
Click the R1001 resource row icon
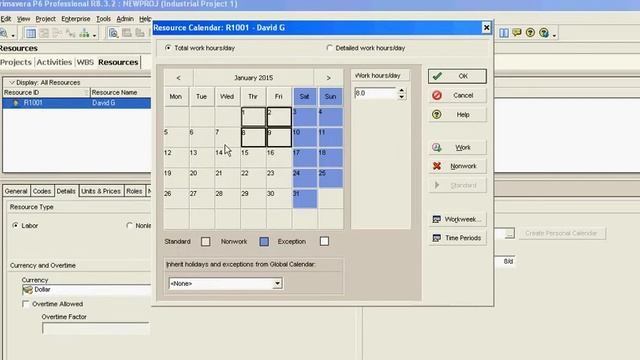16,103
